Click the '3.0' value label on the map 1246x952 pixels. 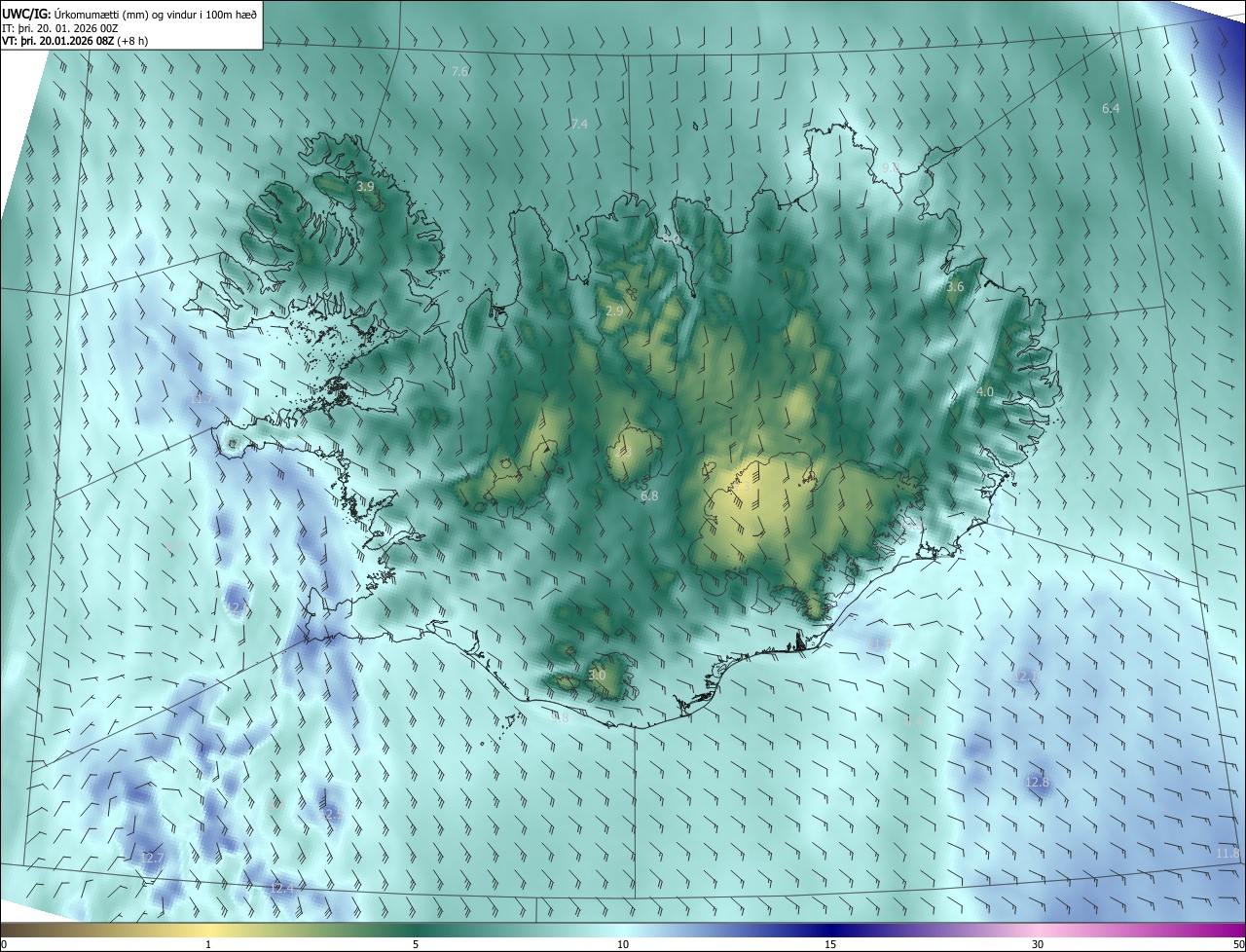click(598, 675)
